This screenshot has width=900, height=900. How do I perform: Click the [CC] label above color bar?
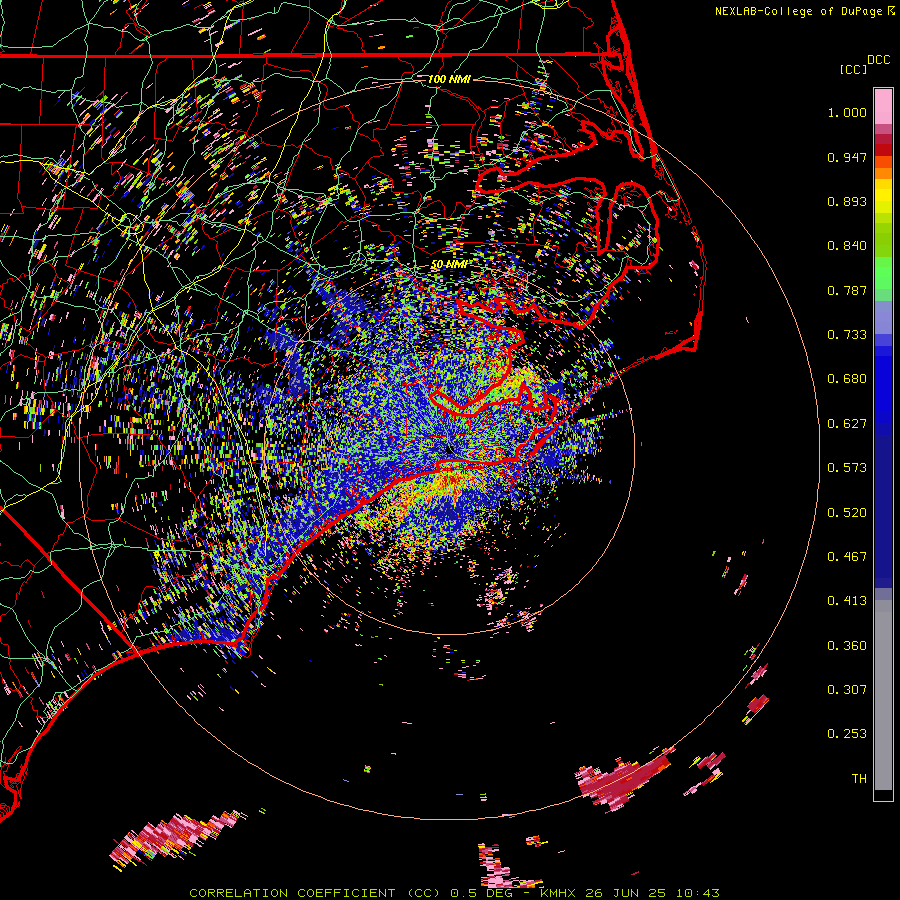[x=853, y=69]
